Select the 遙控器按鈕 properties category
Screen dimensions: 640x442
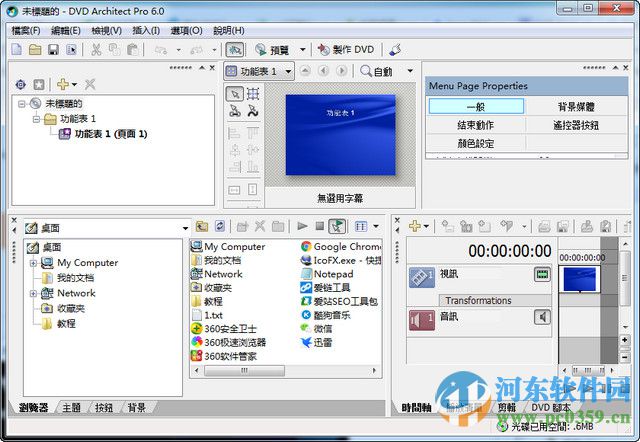coord(576,125)
